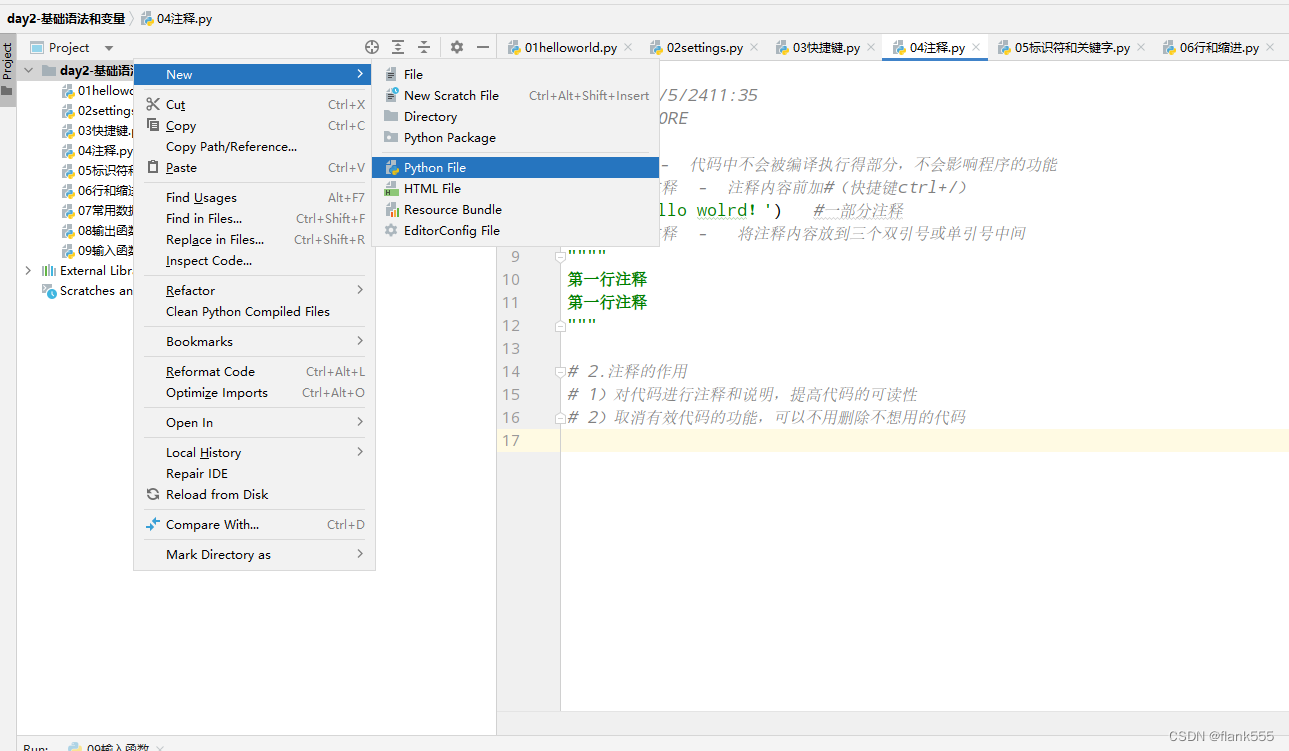This screenshot has width=1289, height=751.
Task: Select Replace in Files option
Action: 254,239
